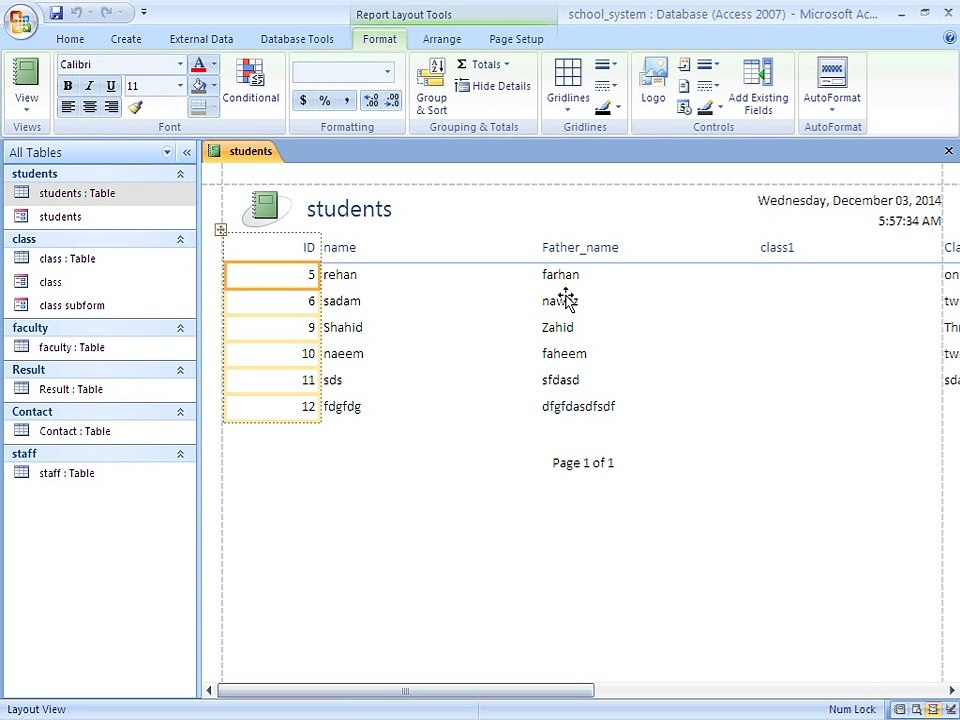Open students : Table in navigation pane

100,193
